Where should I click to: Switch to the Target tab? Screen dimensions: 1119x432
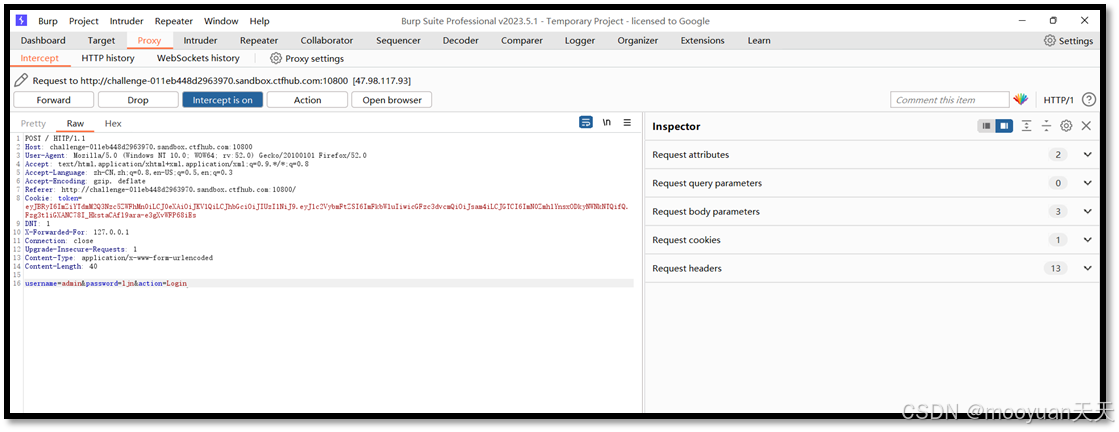coord(101,41)
